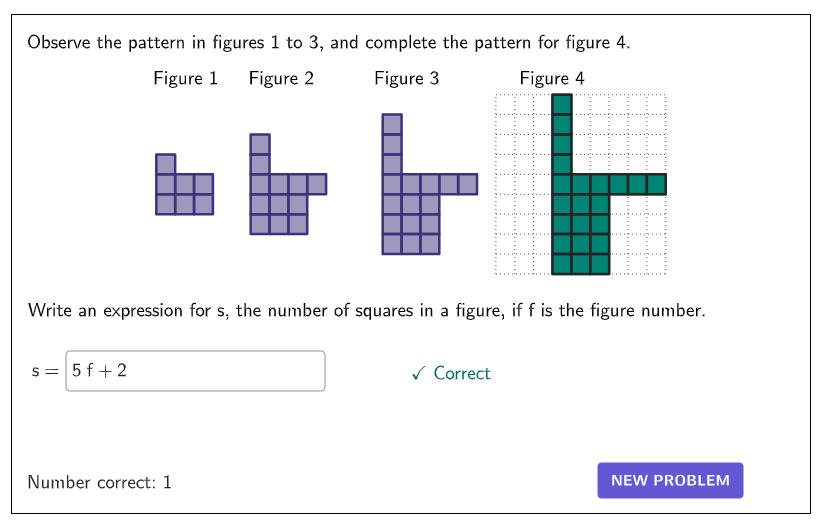Click the rightmost square of Figure 2's arm
The width and height of the screenshot is (823, 524).
click(x=317, y=184)
